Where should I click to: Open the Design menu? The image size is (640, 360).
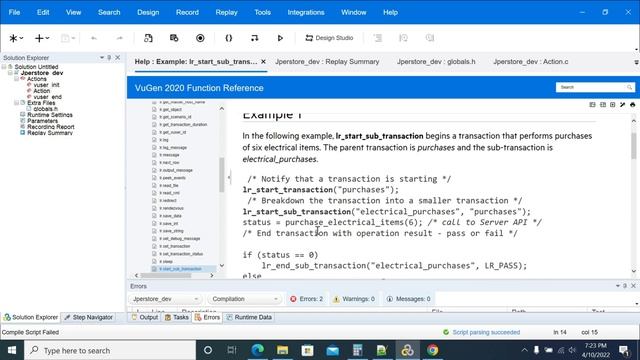coord(148,12)
